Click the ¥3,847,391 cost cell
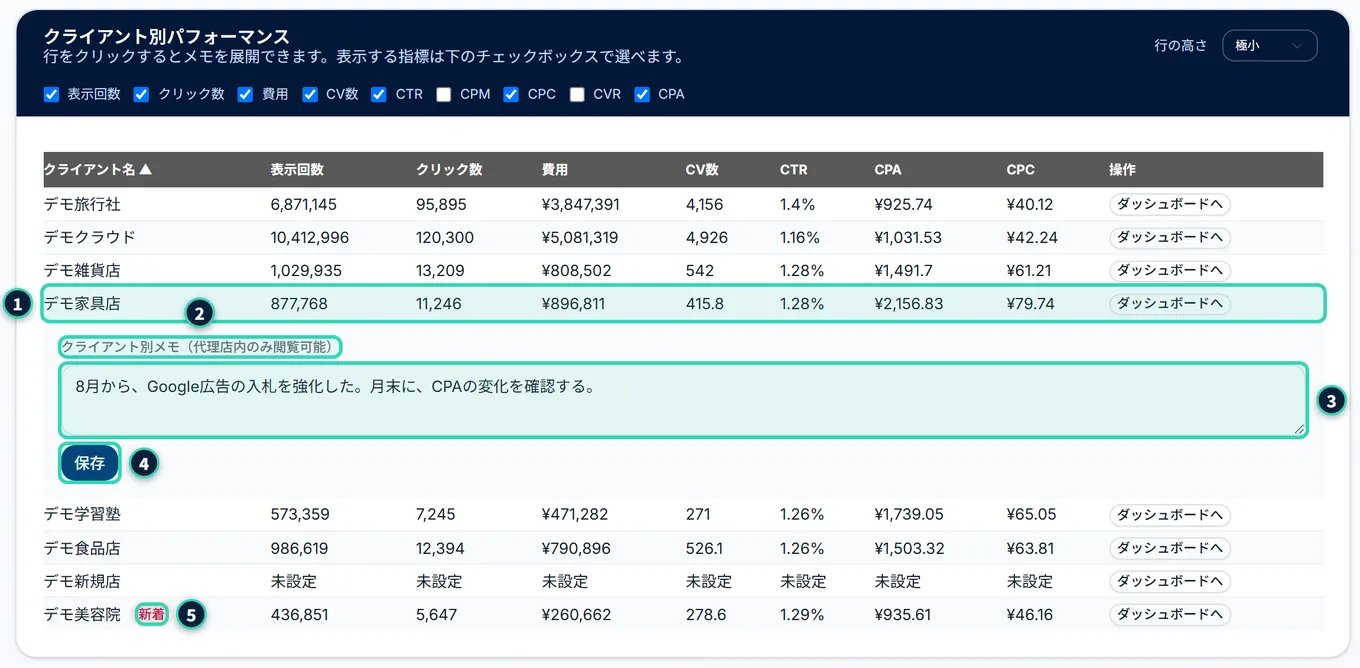The image size is (1360, 668). pyautogui.click(x=581, y=204)
